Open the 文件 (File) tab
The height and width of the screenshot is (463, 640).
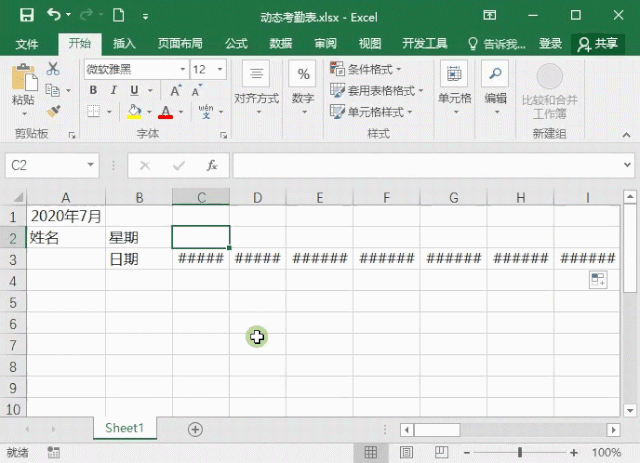27,44
